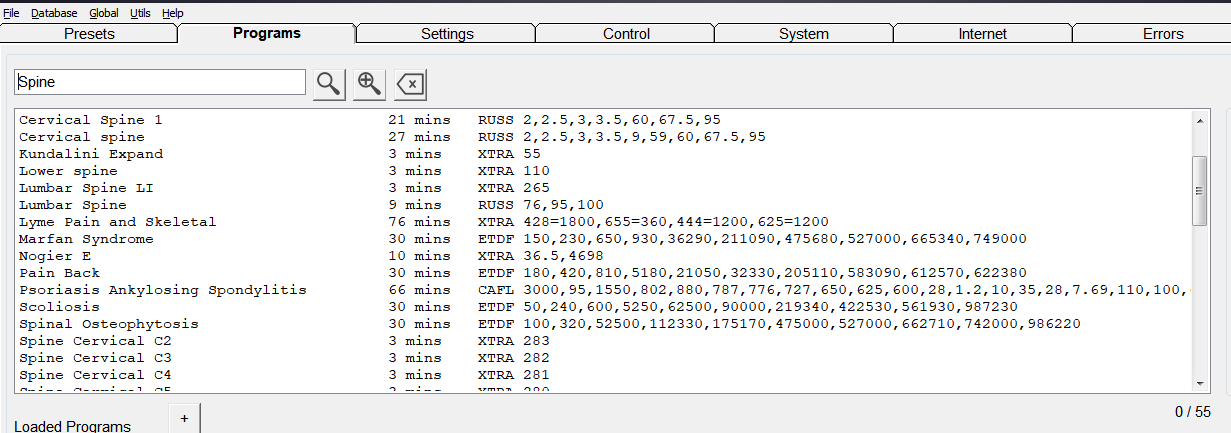This screenshot has width=1231, height=433.
Task: Select the 27 mins Cervical spine program
Action: (604, 137)
